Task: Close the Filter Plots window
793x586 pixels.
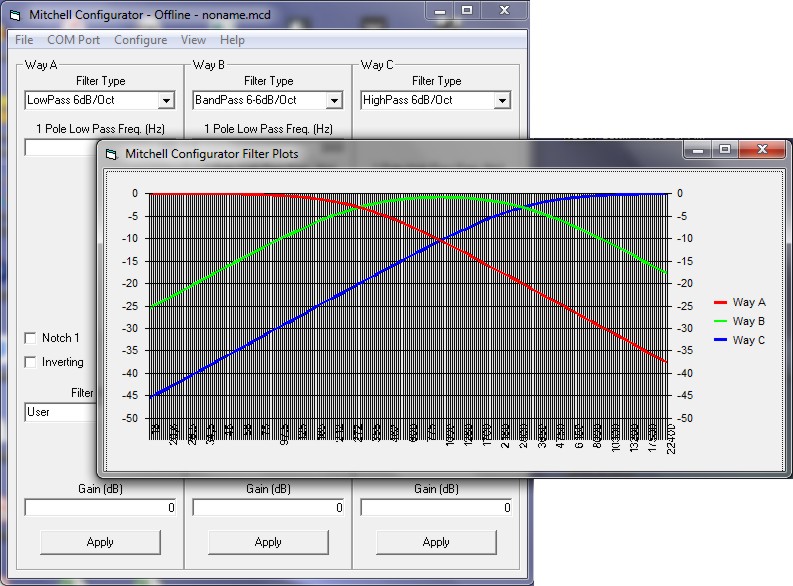Action: (763, 150)
